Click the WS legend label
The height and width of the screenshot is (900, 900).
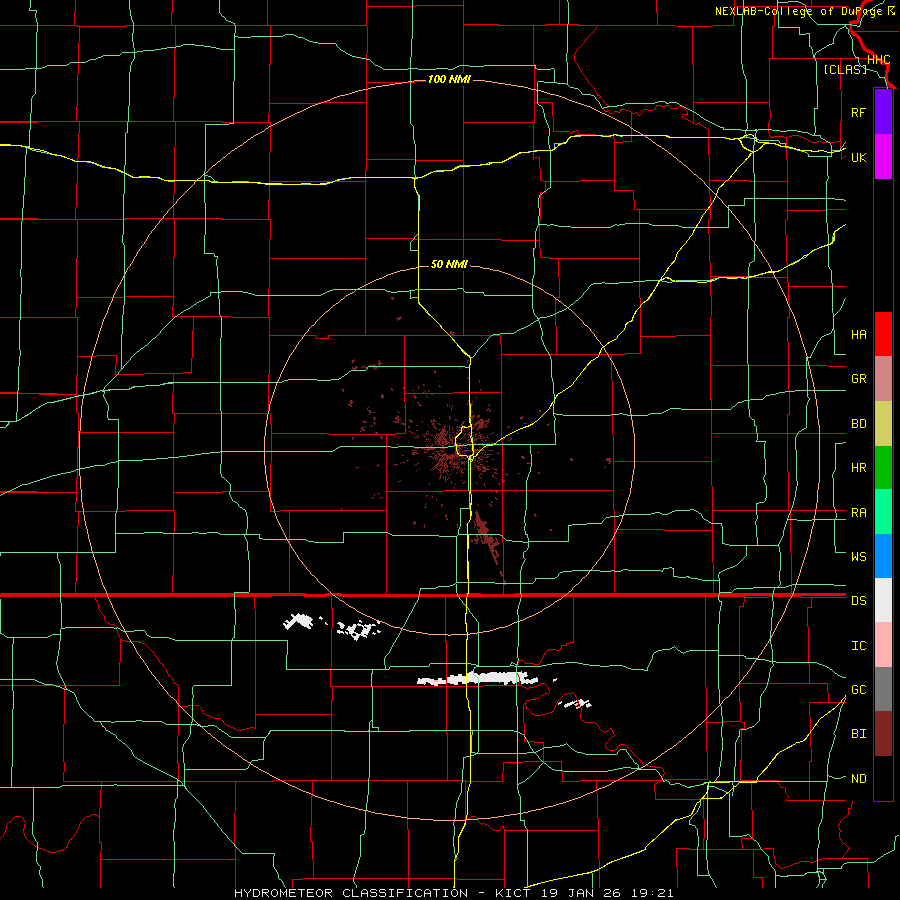click(858, 556)
